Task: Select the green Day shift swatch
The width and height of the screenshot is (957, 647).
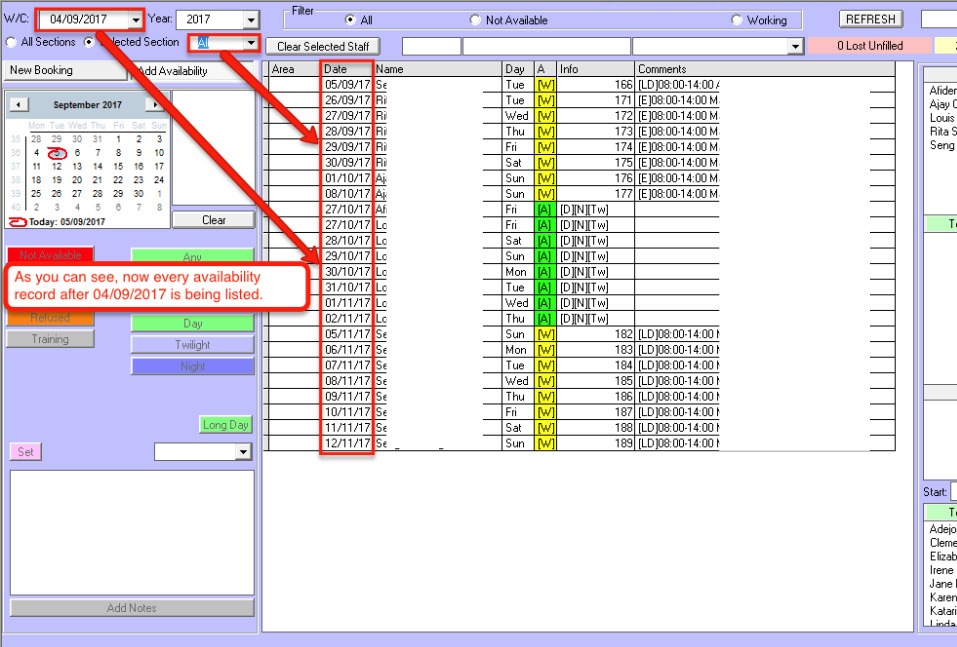Action: point(192,323)
